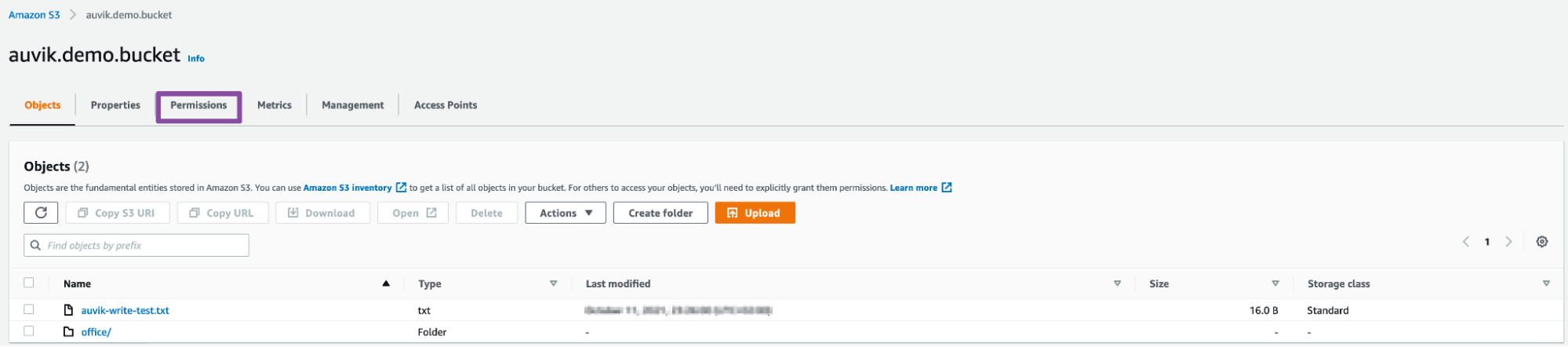Click the Size column header
The height and width of the screenshot is (347, 1568).
pyautogui.click(x=1159, y=283)
